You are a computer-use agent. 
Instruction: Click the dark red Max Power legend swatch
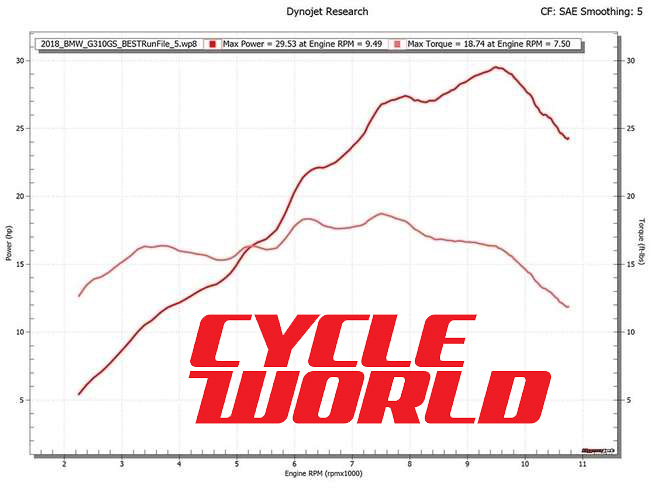214,45
